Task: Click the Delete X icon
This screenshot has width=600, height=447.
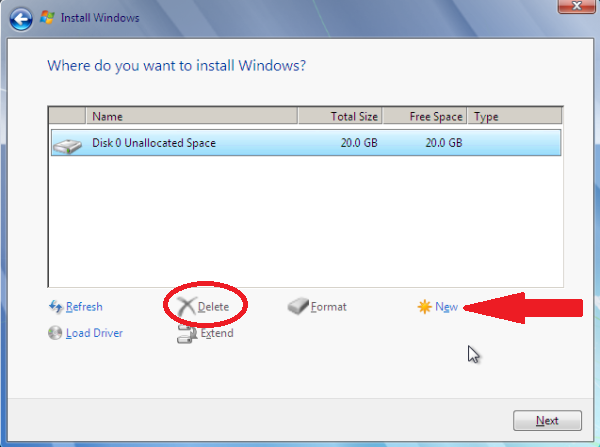Action: [x=186, y=307]
